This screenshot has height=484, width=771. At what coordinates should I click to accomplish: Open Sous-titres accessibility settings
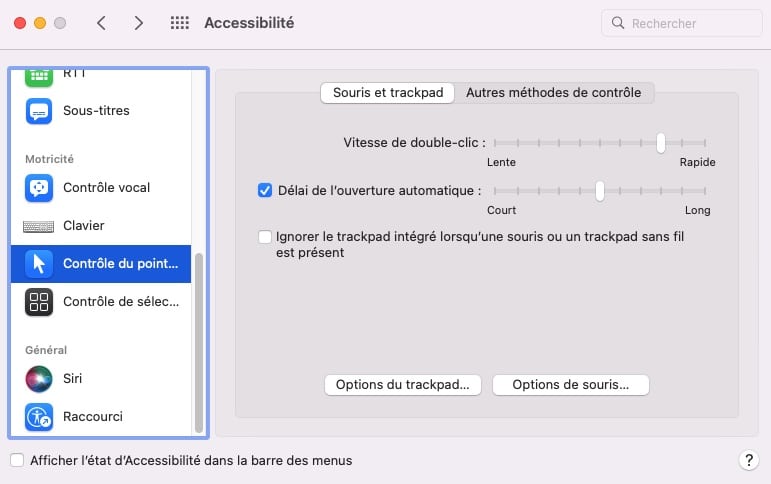101,111
